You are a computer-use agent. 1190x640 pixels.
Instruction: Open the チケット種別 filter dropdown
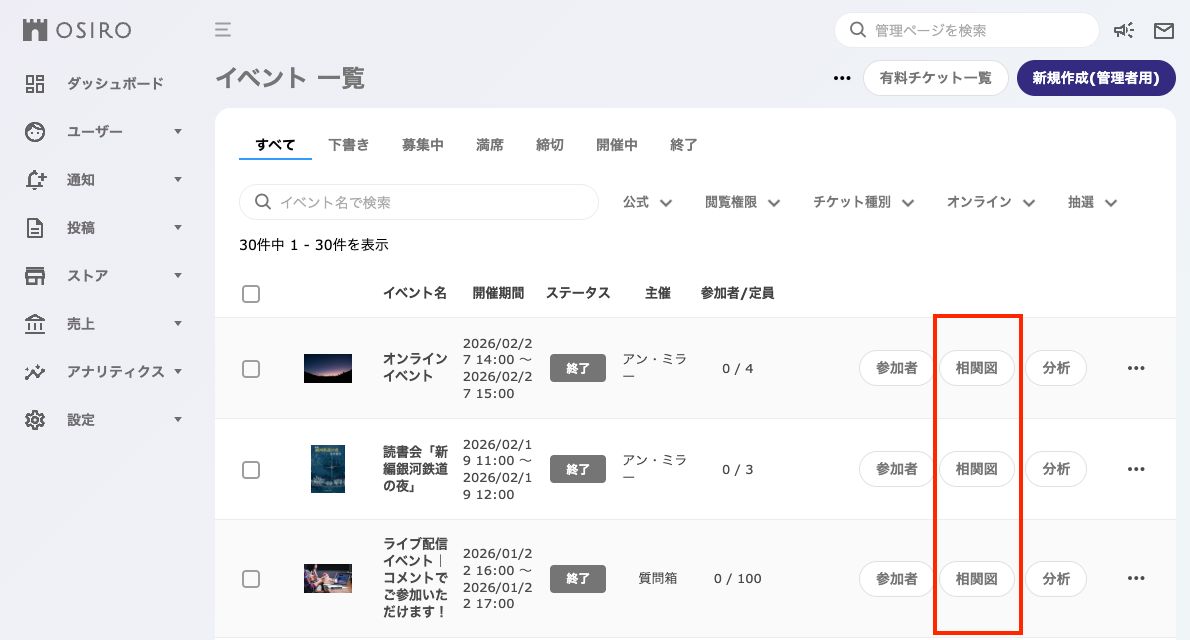(x=863, y=203)
